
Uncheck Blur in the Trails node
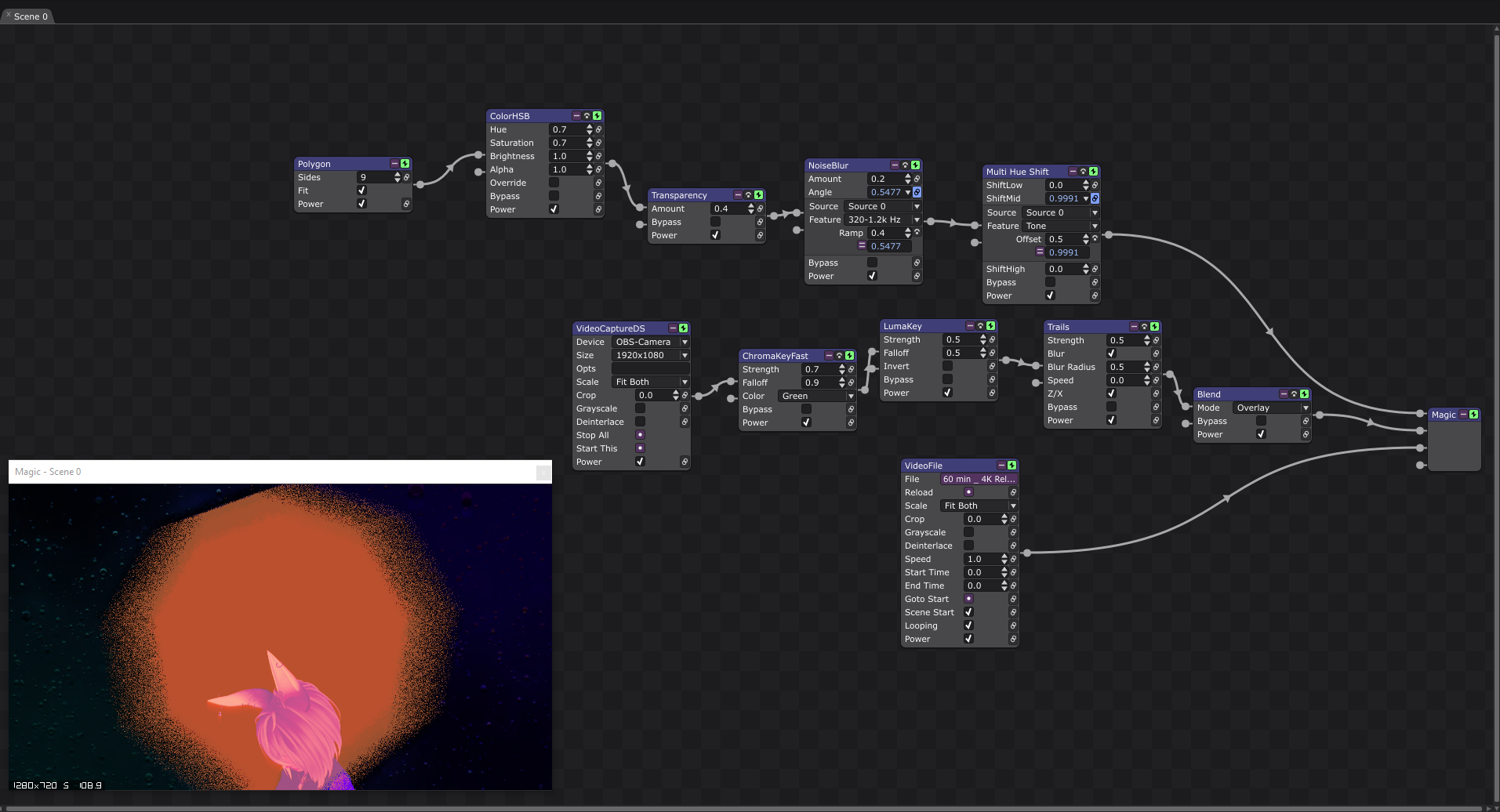tap(1111, 353)
